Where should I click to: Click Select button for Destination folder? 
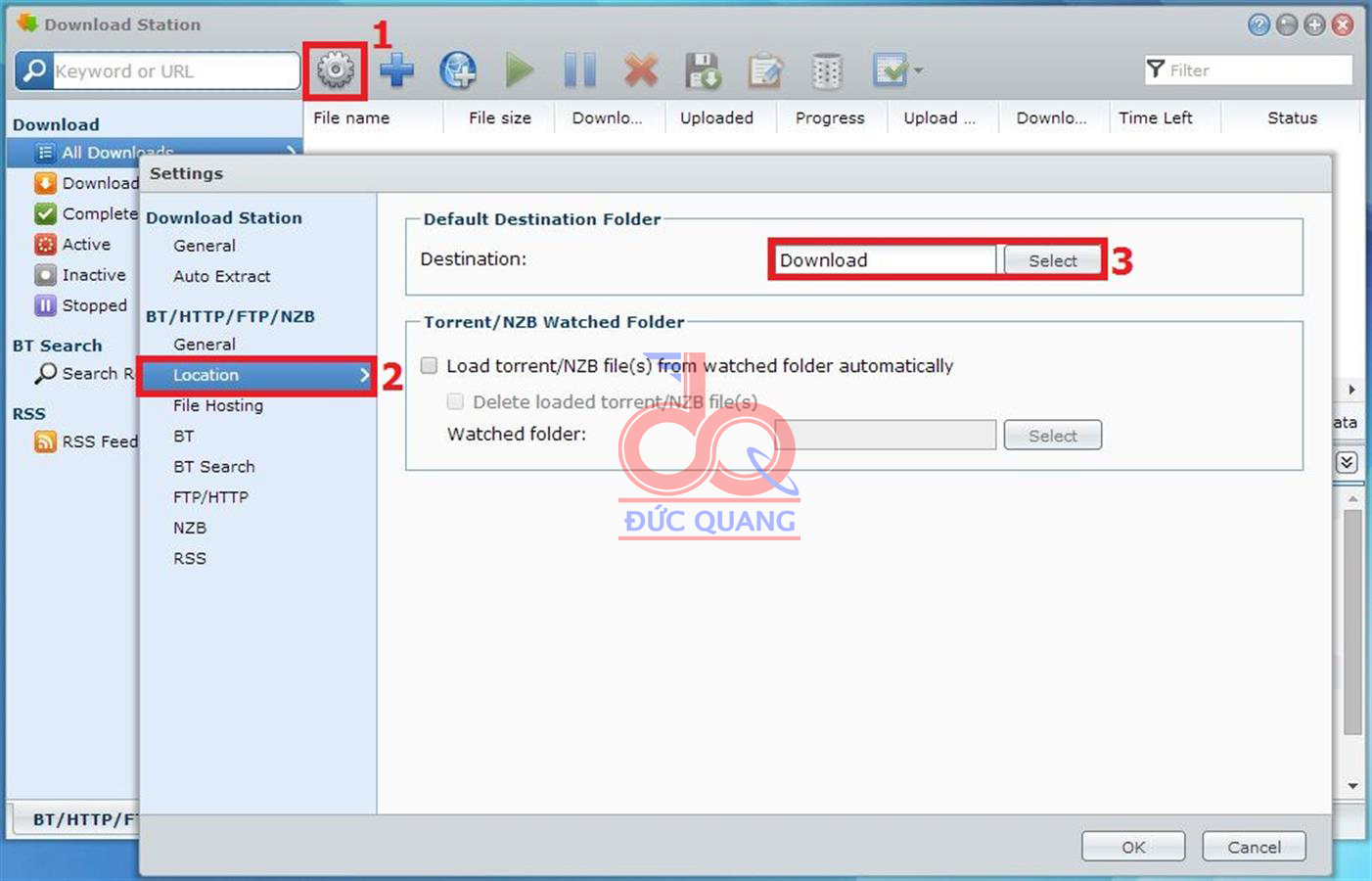(x=1052, y=260)
